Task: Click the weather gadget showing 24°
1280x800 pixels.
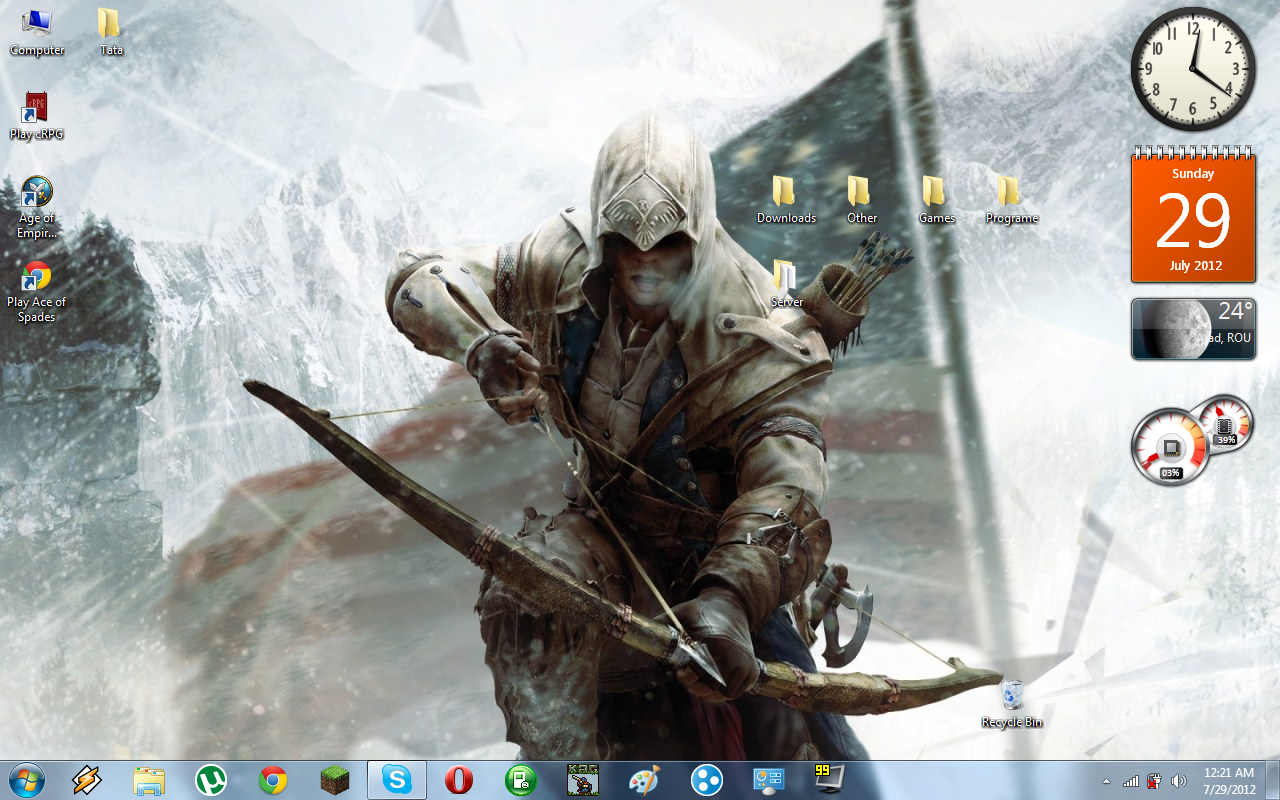Action: click(x=1193, y=328)
